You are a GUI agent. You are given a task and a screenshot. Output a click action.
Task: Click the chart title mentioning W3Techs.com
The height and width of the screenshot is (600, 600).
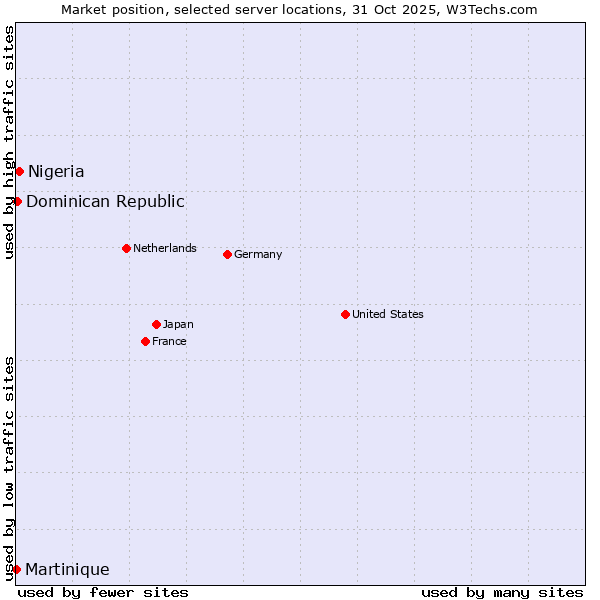[299, 9]
